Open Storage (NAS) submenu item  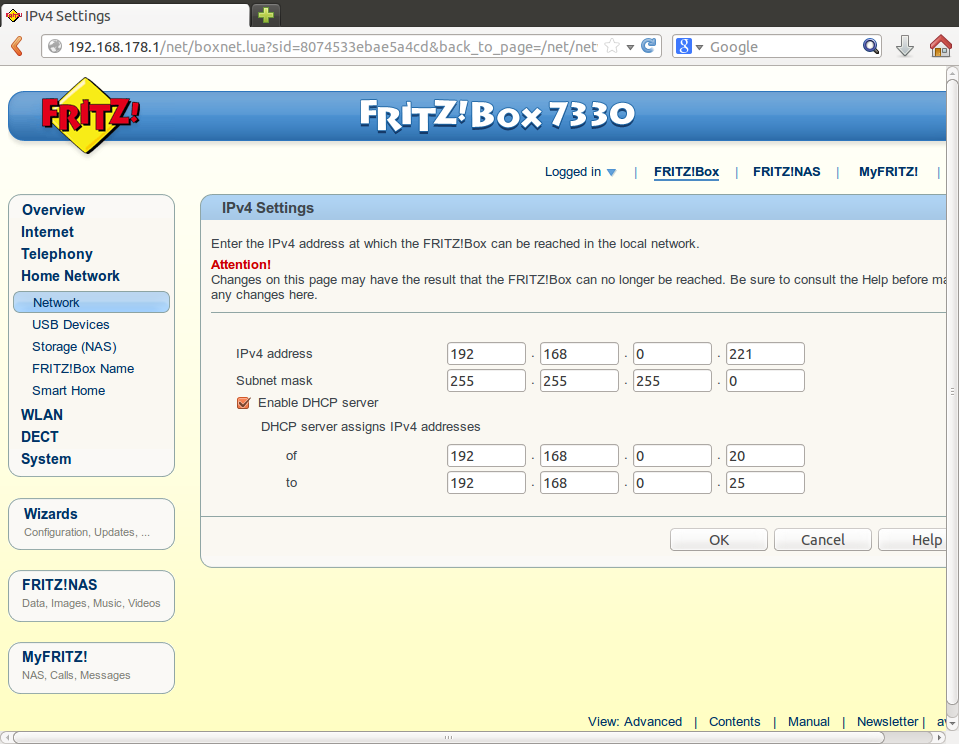tap(74, 346)
